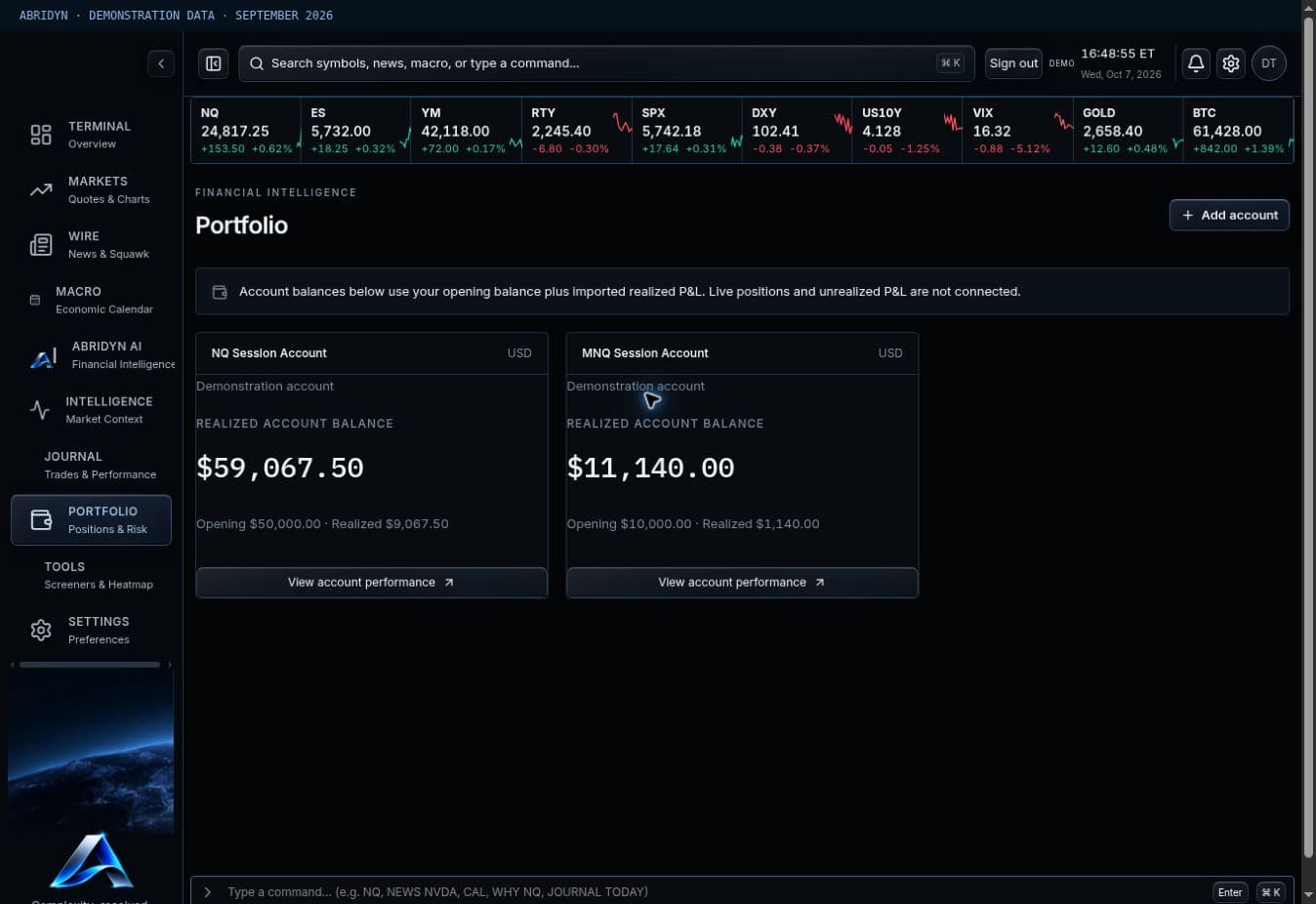
Task: Click the search symbols input field
Action: (606, 63)
